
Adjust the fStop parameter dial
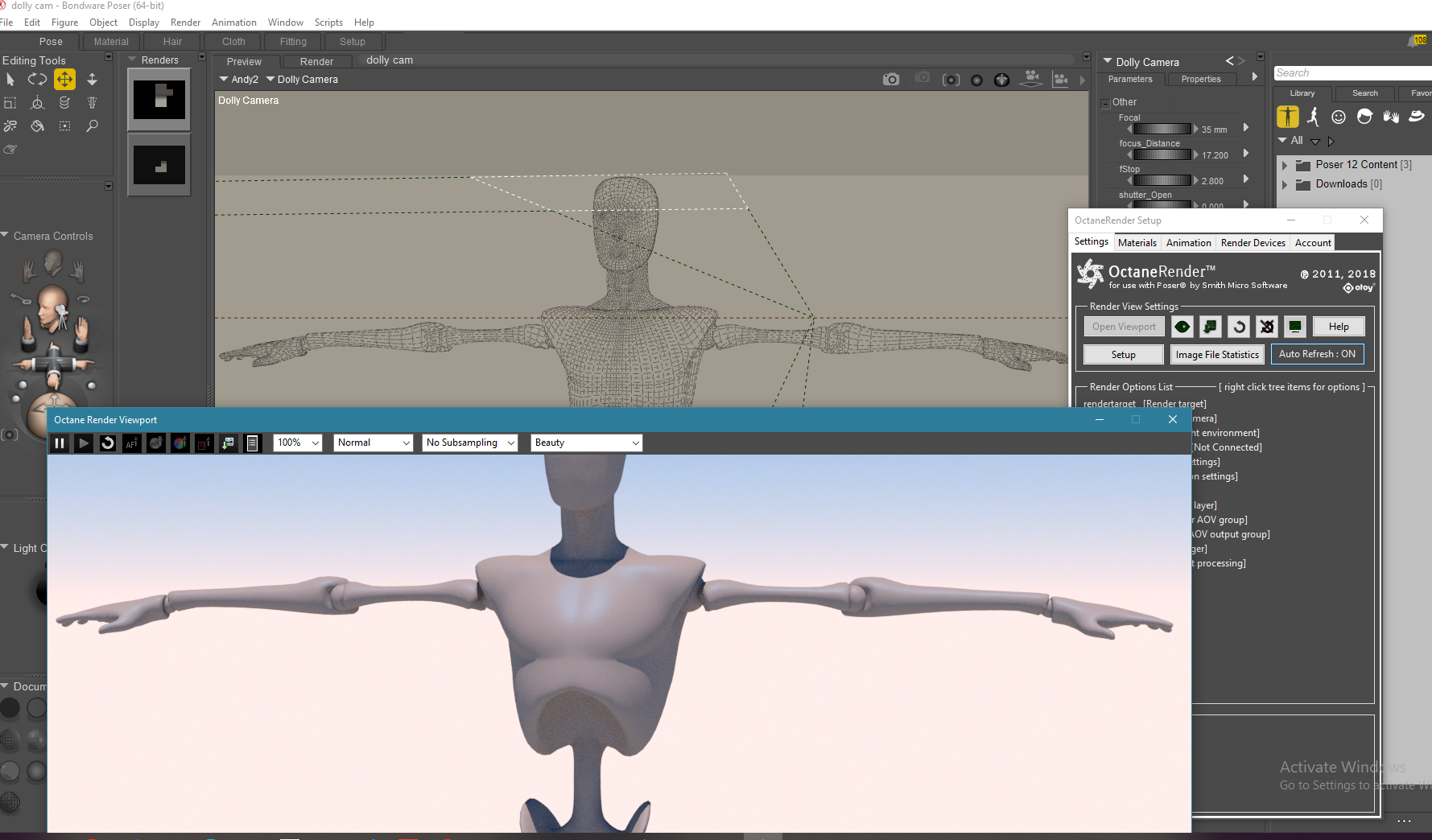[x=1162, y=181]
